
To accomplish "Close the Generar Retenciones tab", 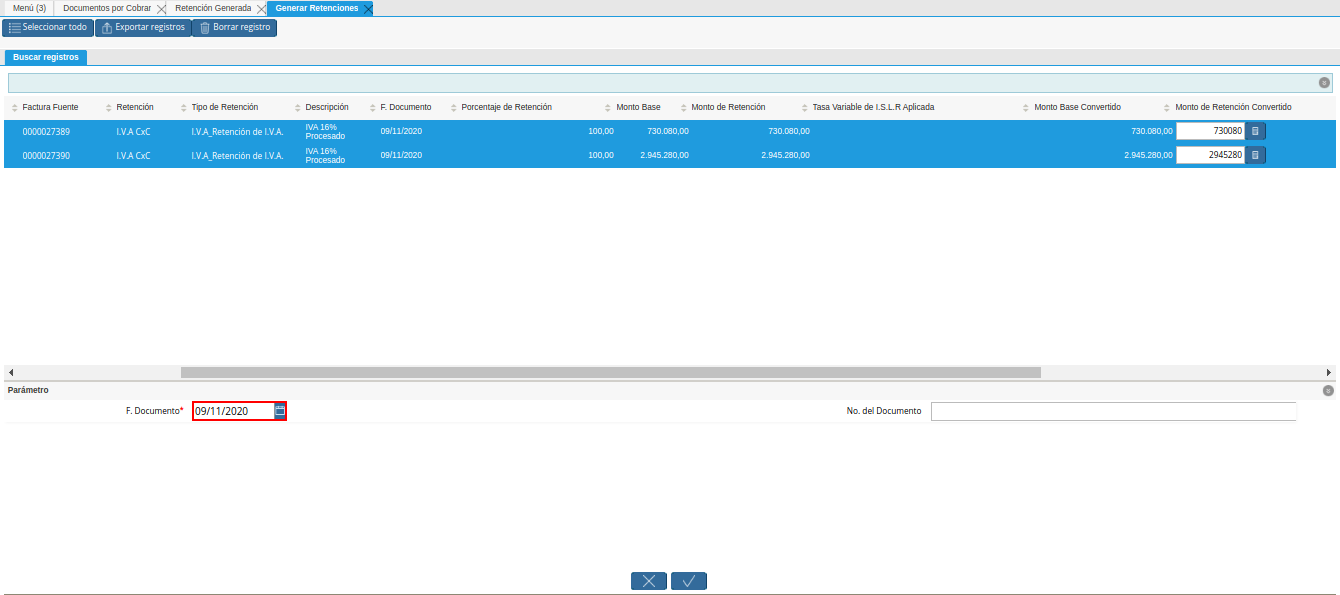I will (368, 8).
